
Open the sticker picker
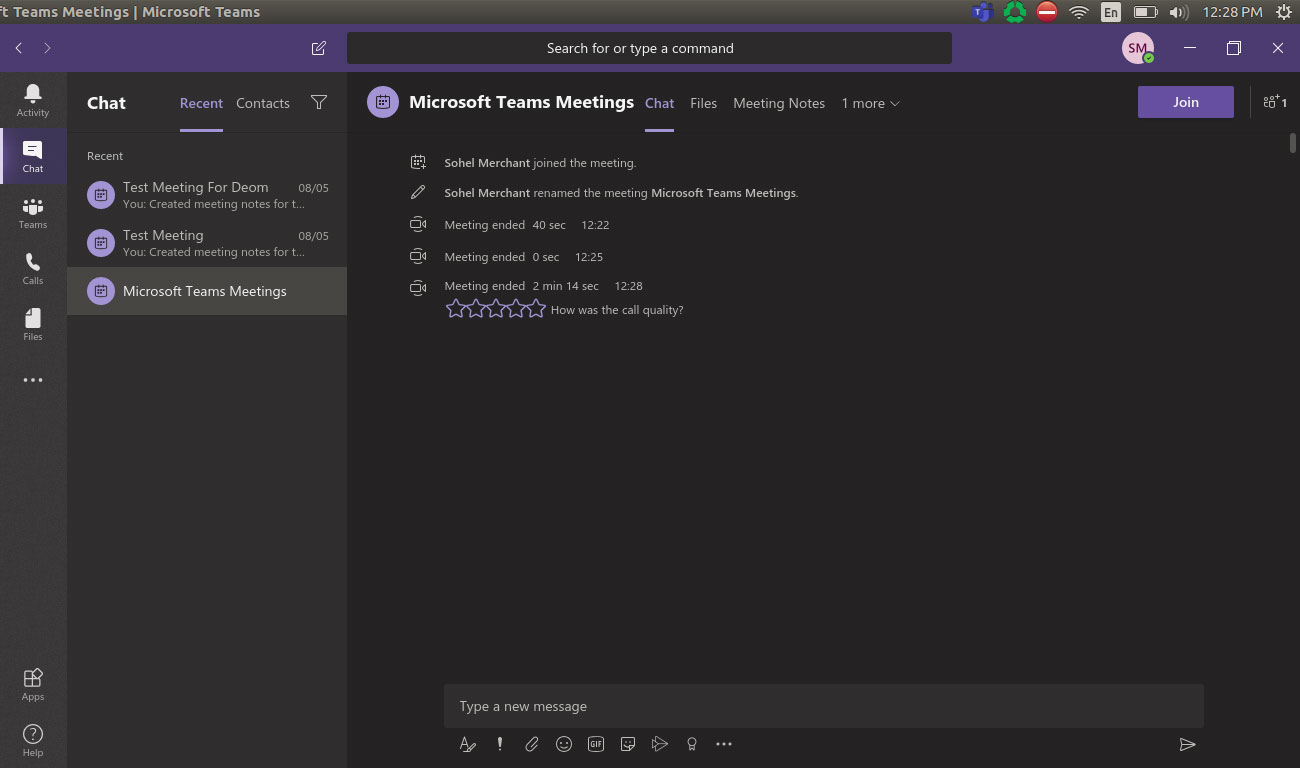628,744
